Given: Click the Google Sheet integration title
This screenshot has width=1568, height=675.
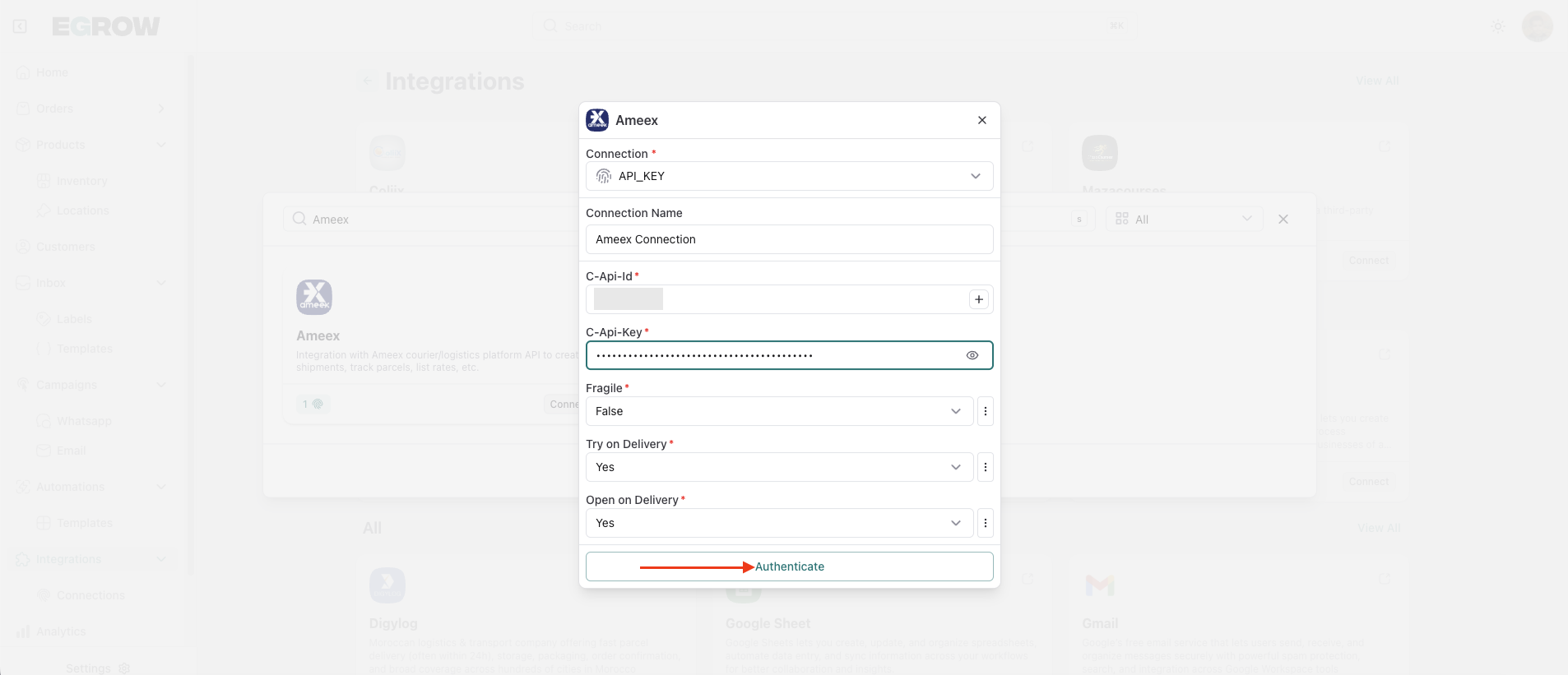Looking at the screenshot, I should coord(768,624).
